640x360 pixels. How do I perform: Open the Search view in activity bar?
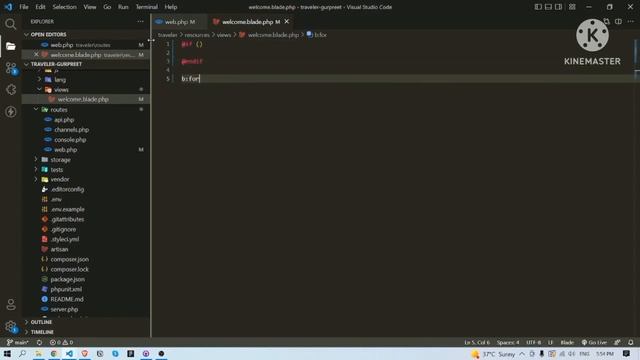pos(11,24)
